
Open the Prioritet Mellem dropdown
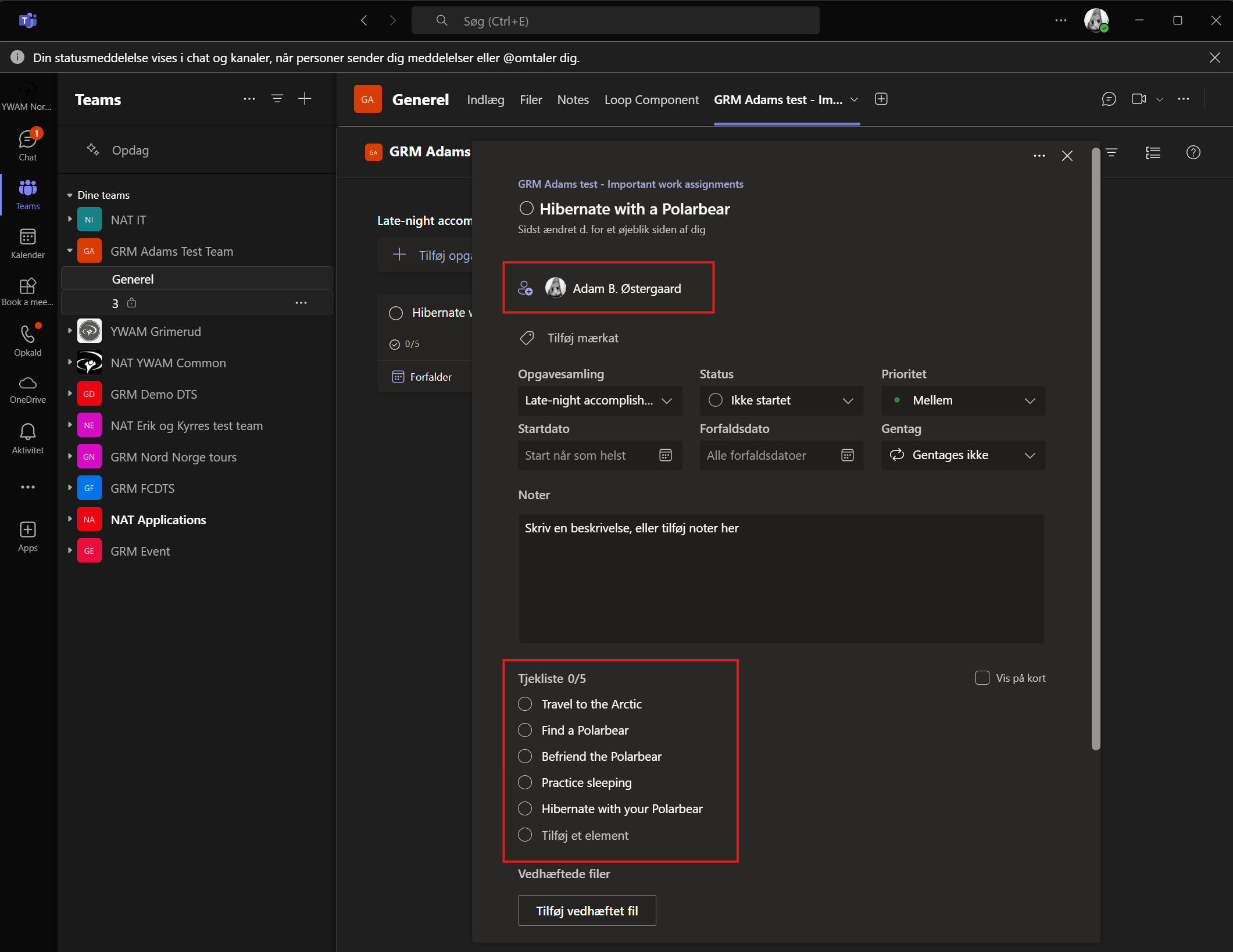963,400
